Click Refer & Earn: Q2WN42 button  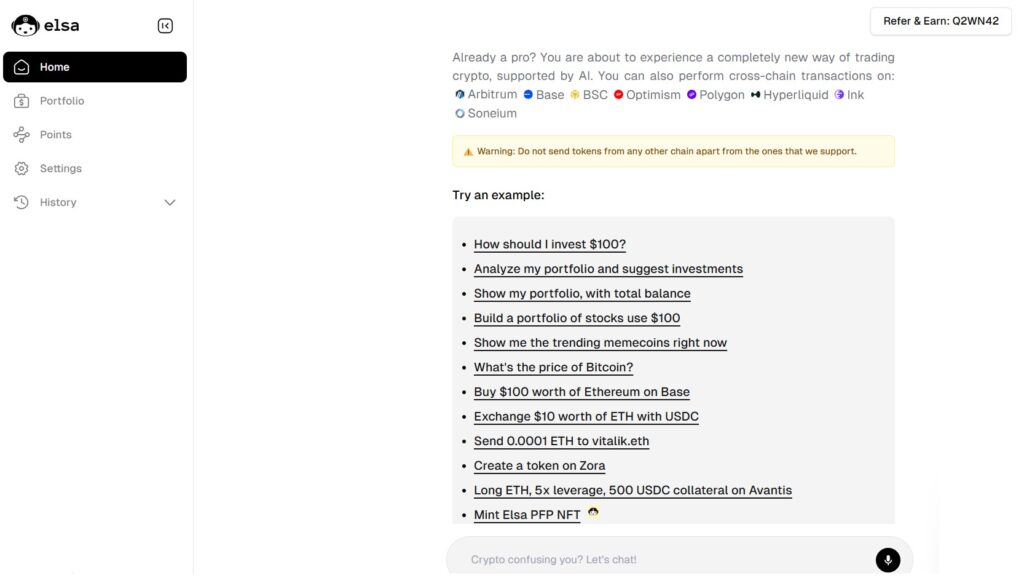tap(941, 21)
